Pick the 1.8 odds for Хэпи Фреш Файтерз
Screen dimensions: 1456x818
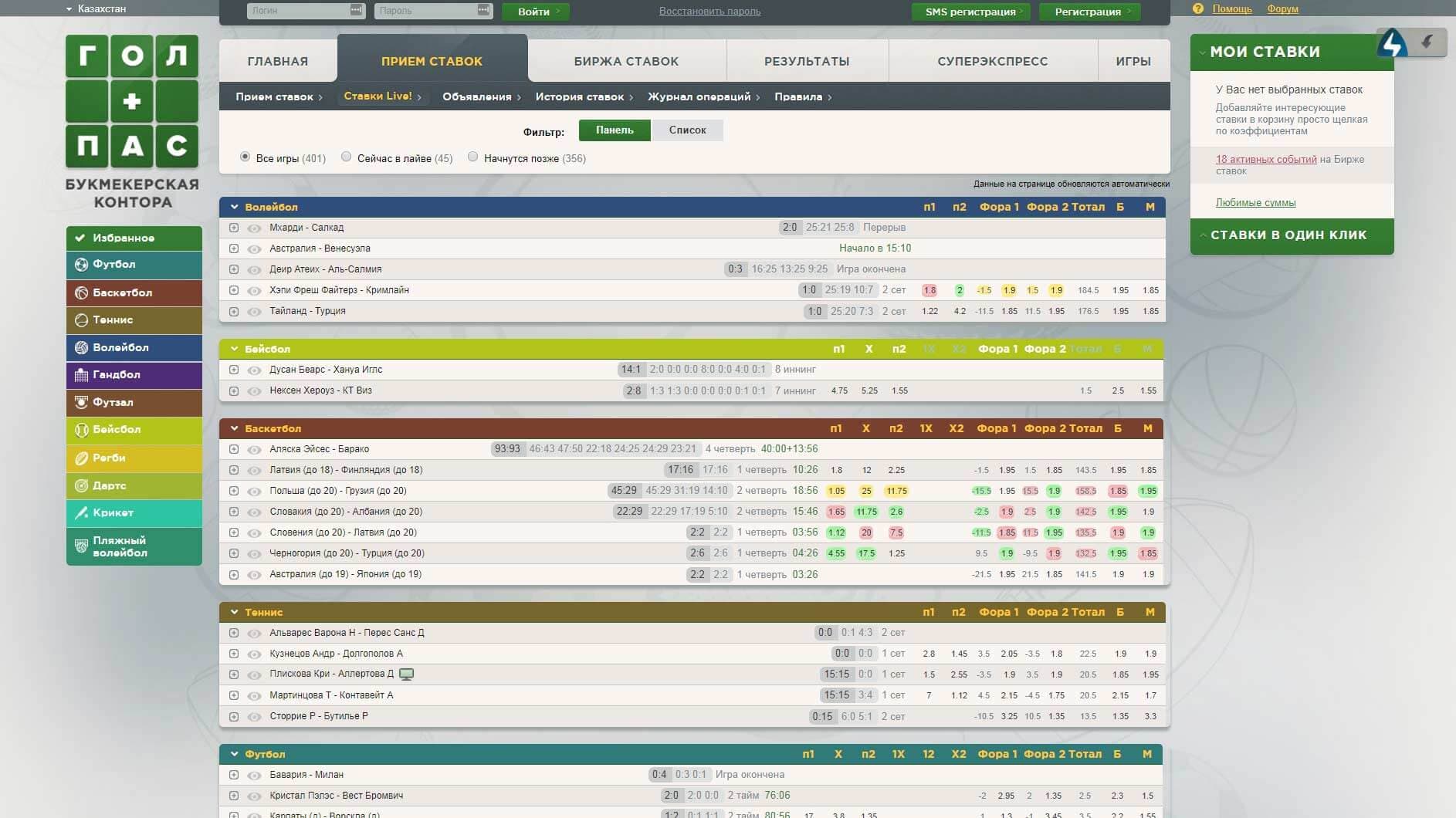tap(929, 291)
